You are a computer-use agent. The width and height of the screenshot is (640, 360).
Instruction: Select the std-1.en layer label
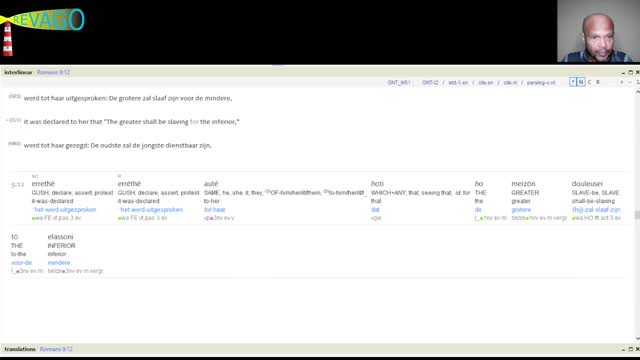coord(458,82)
